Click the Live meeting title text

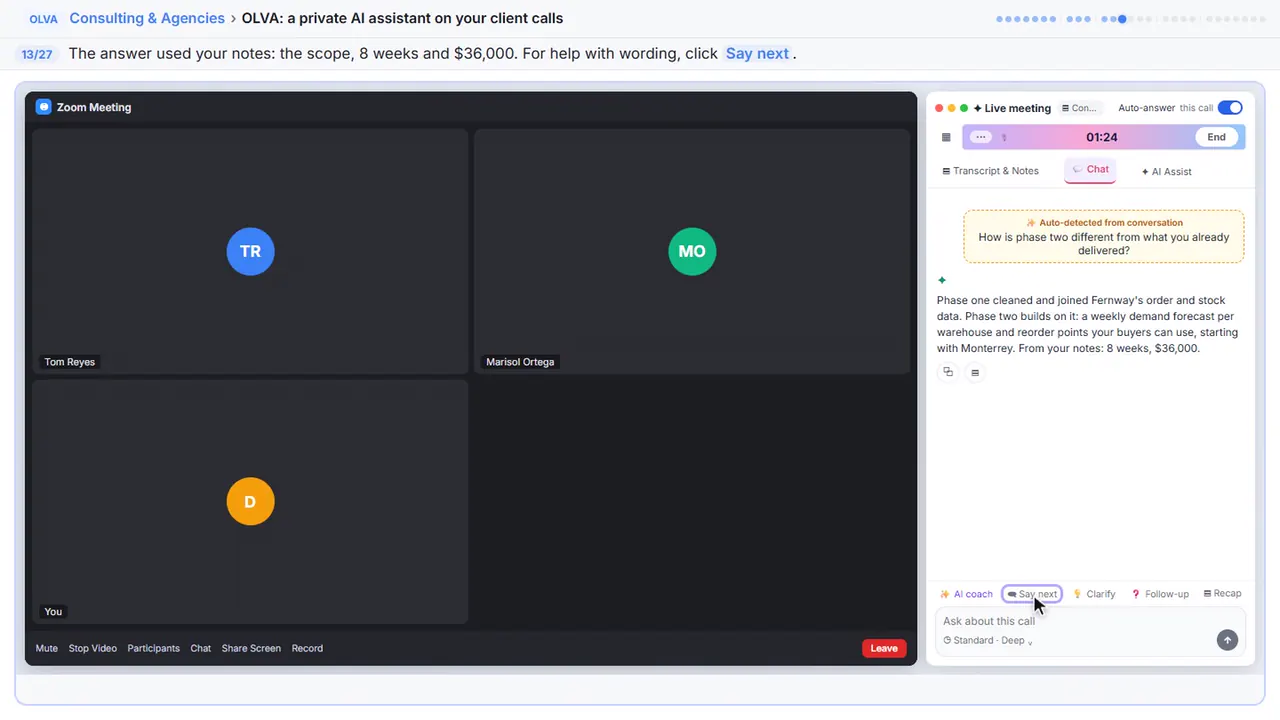(1018, 108)
